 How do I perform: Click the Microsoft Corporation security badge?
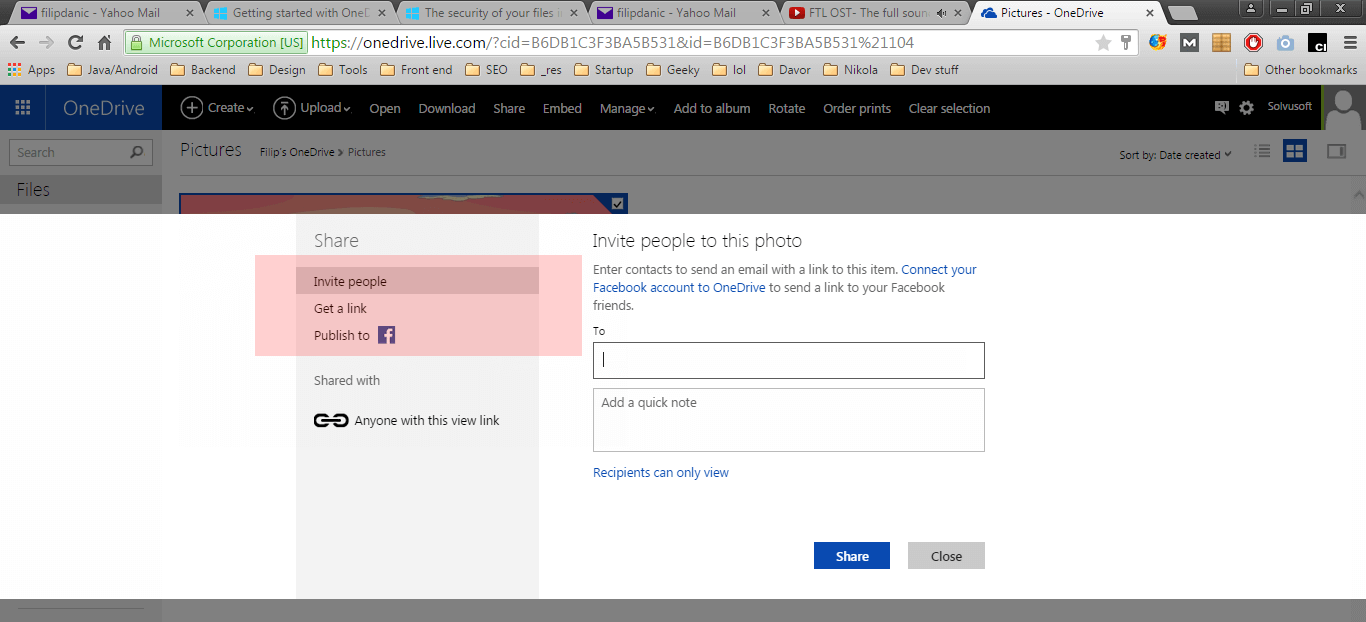pos(217,43)
